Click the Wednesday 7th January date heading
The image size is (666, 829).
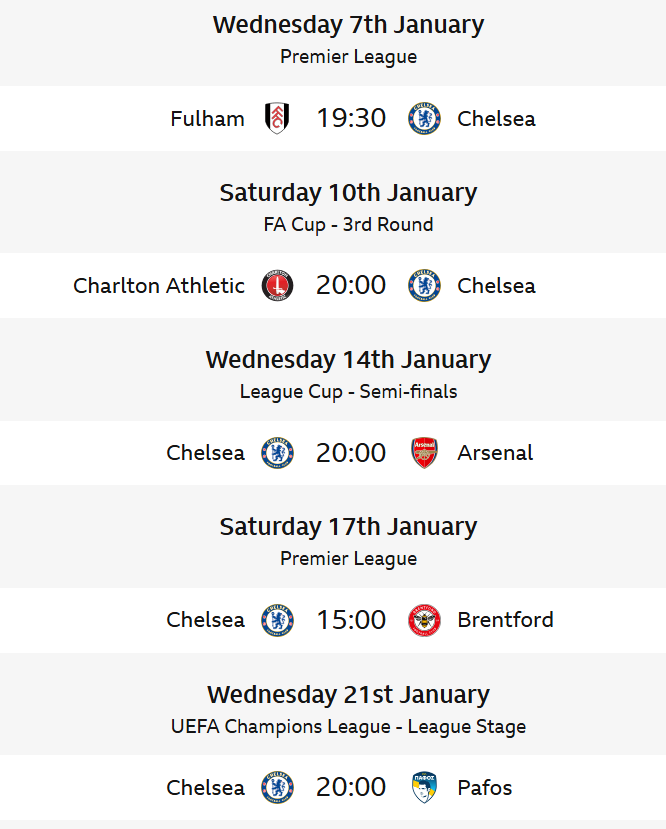click(348, 25)
